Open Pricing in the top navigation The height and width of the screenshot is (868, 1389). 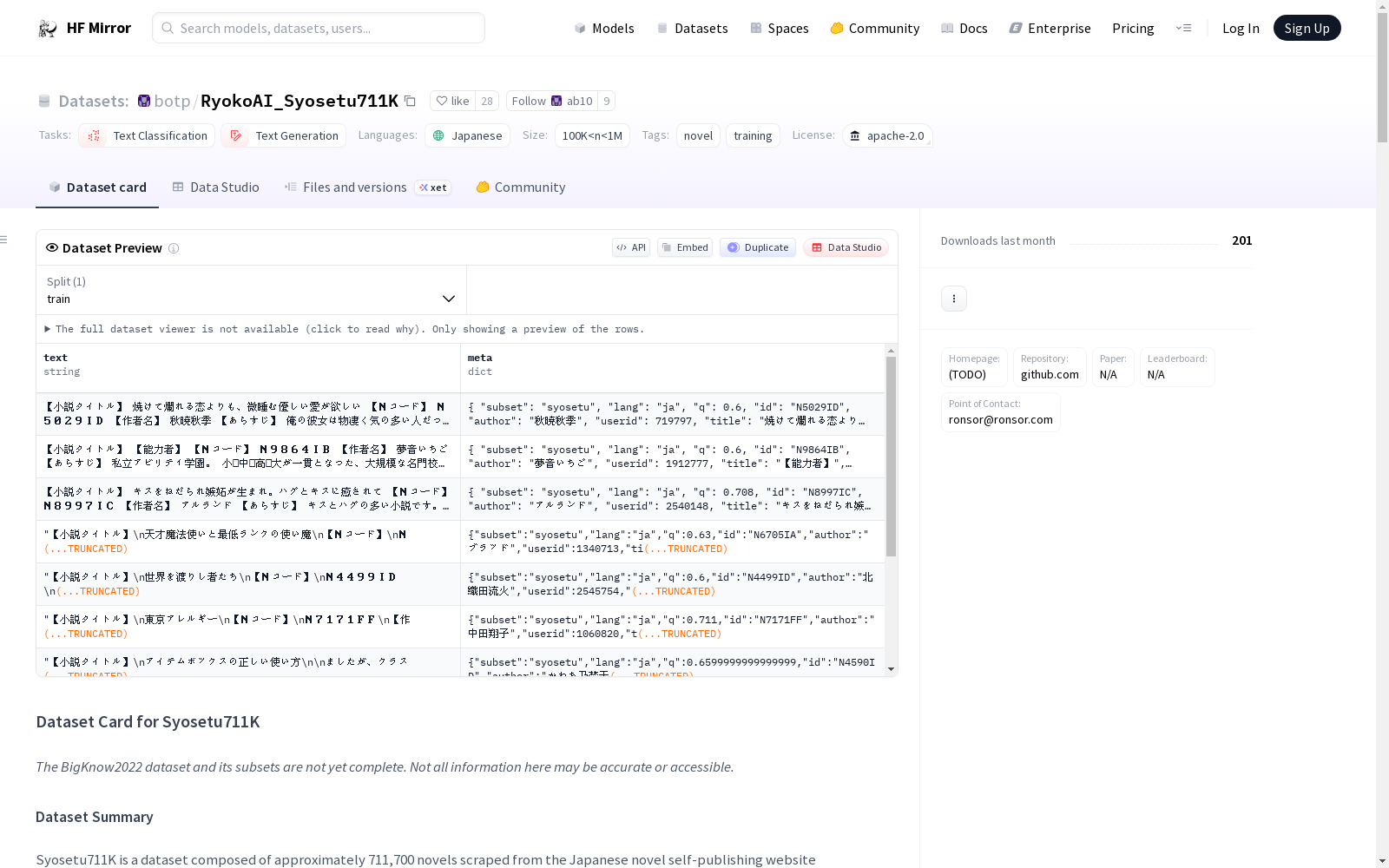1133,29
